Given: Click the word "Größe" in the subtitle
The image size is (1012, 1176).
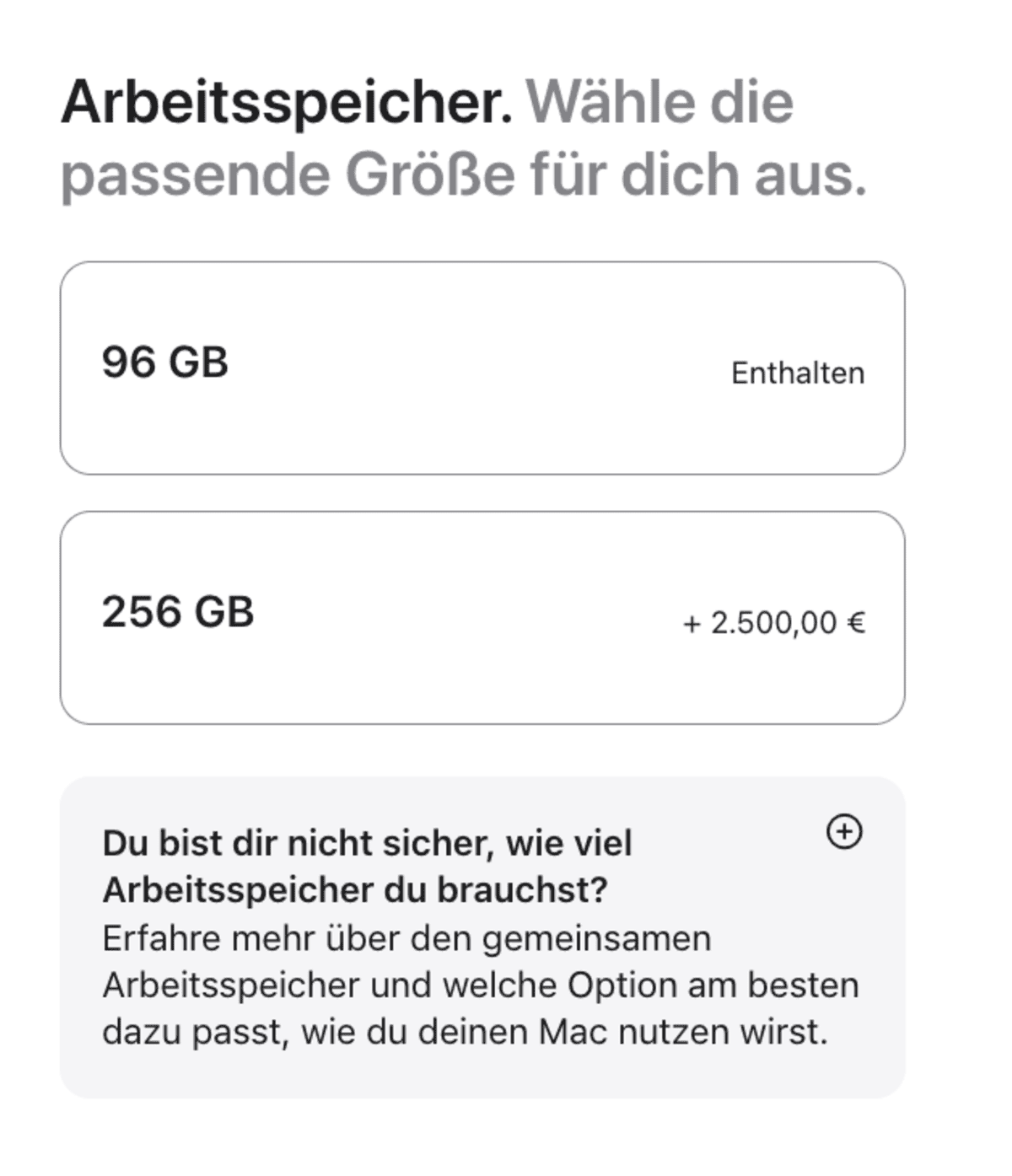Looking at the screenshot, I should coord(429,175).
